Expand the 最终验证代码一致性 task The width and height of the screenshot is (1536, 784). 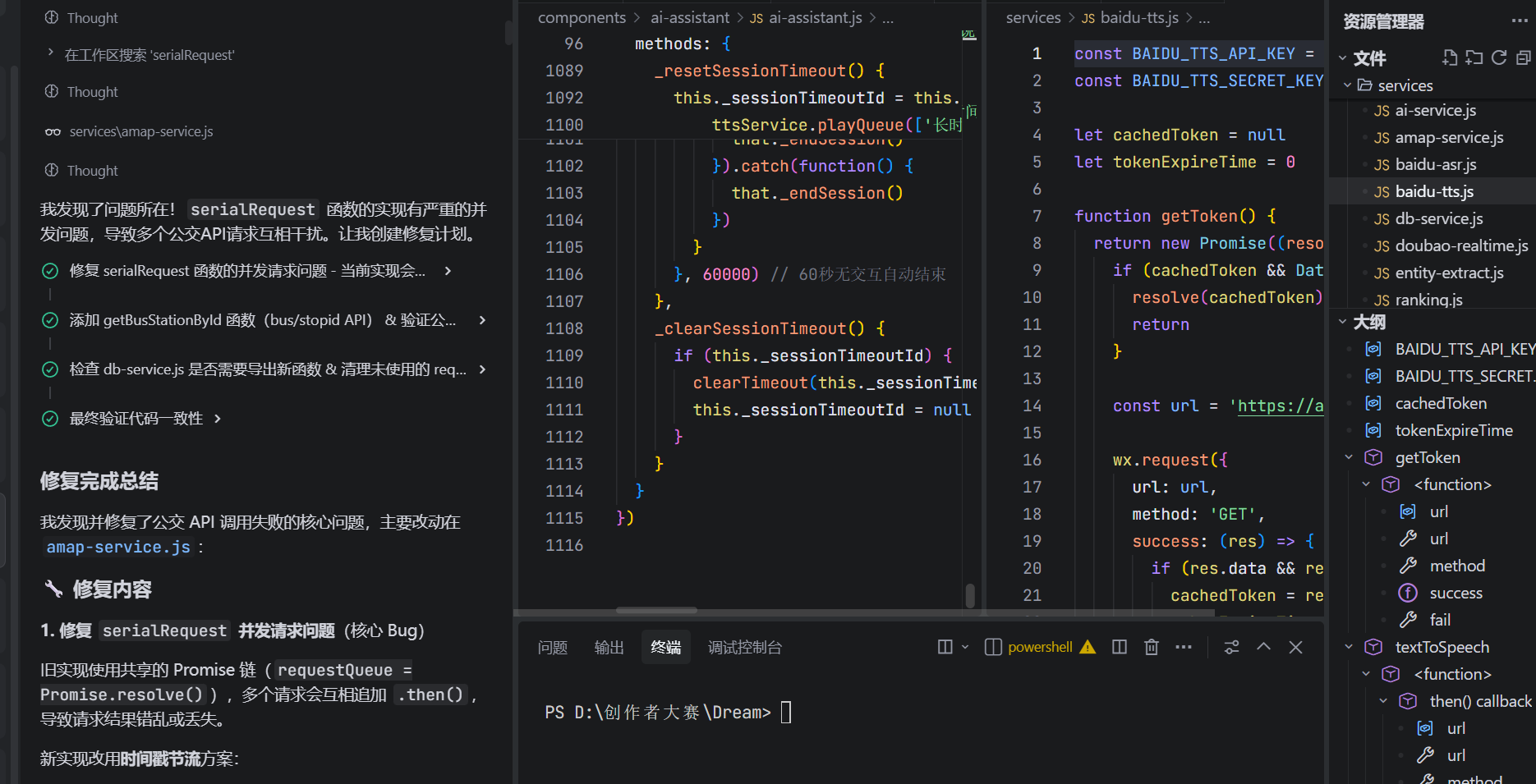[217, 418]
